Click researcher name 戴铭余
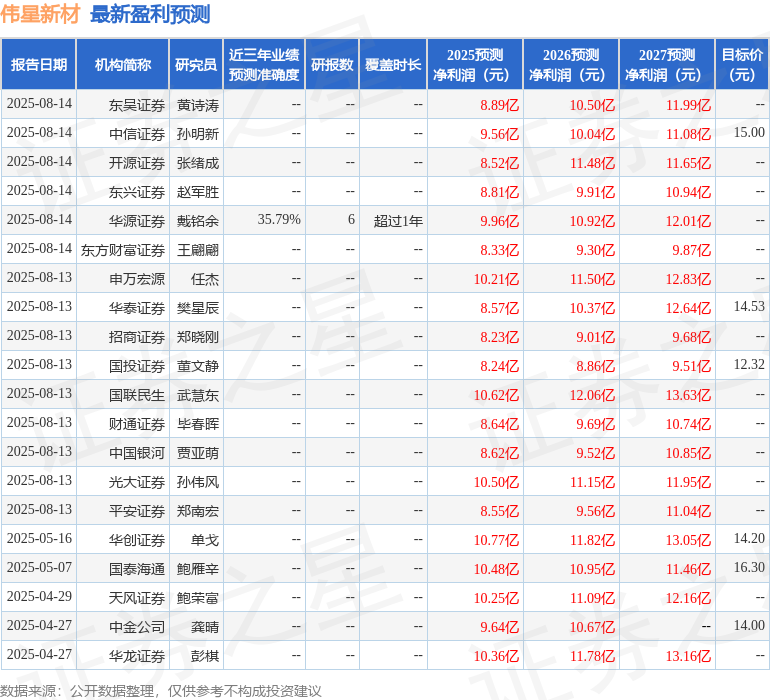Viewport: 770px width, 700px height. 197,220
